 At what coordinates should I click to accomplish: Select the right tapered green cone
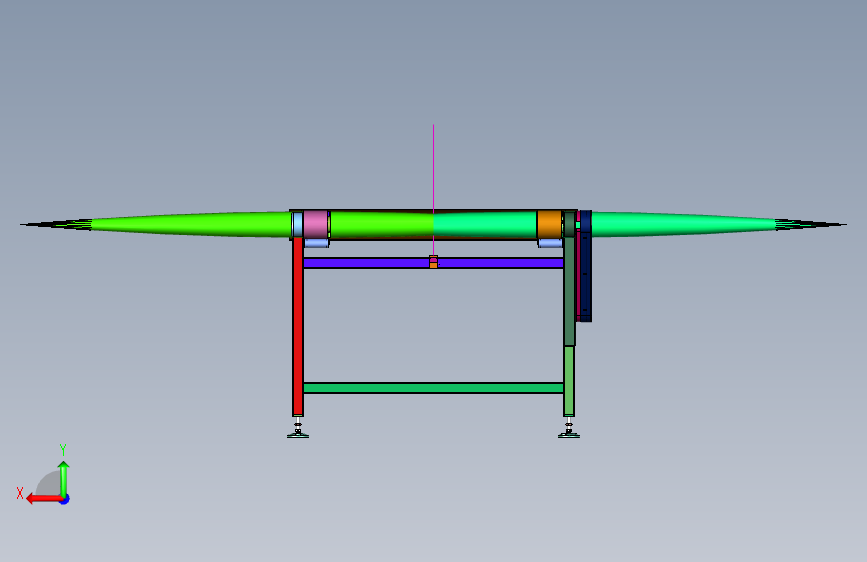(x=683, y=225)
